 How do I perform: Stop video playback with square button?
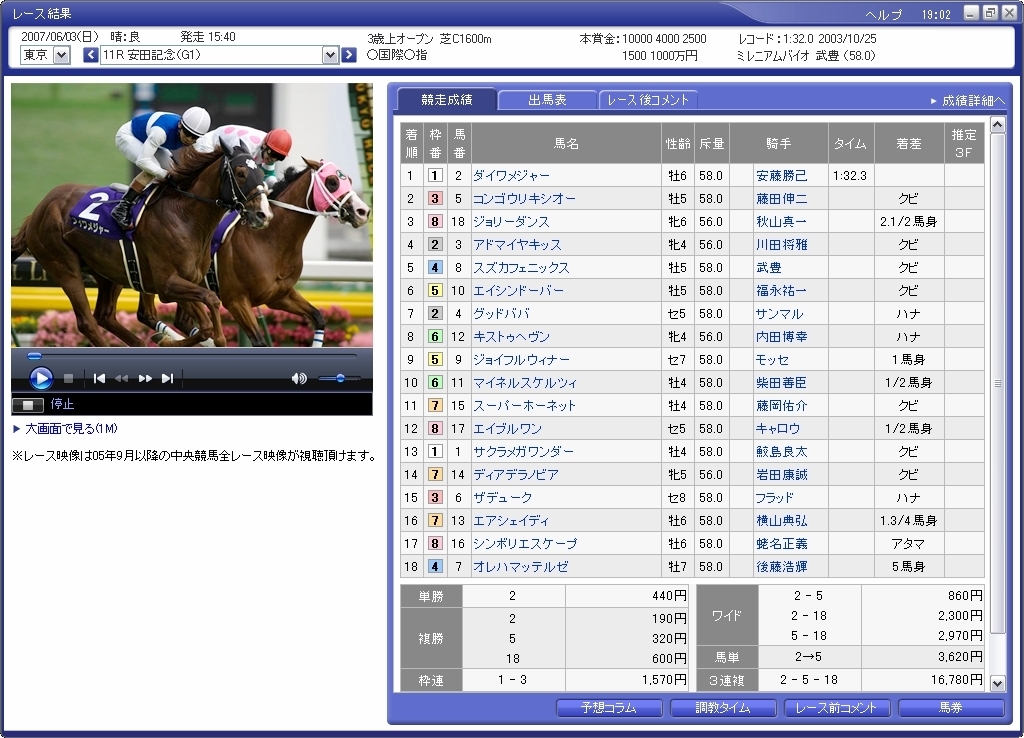pos(69,378)
